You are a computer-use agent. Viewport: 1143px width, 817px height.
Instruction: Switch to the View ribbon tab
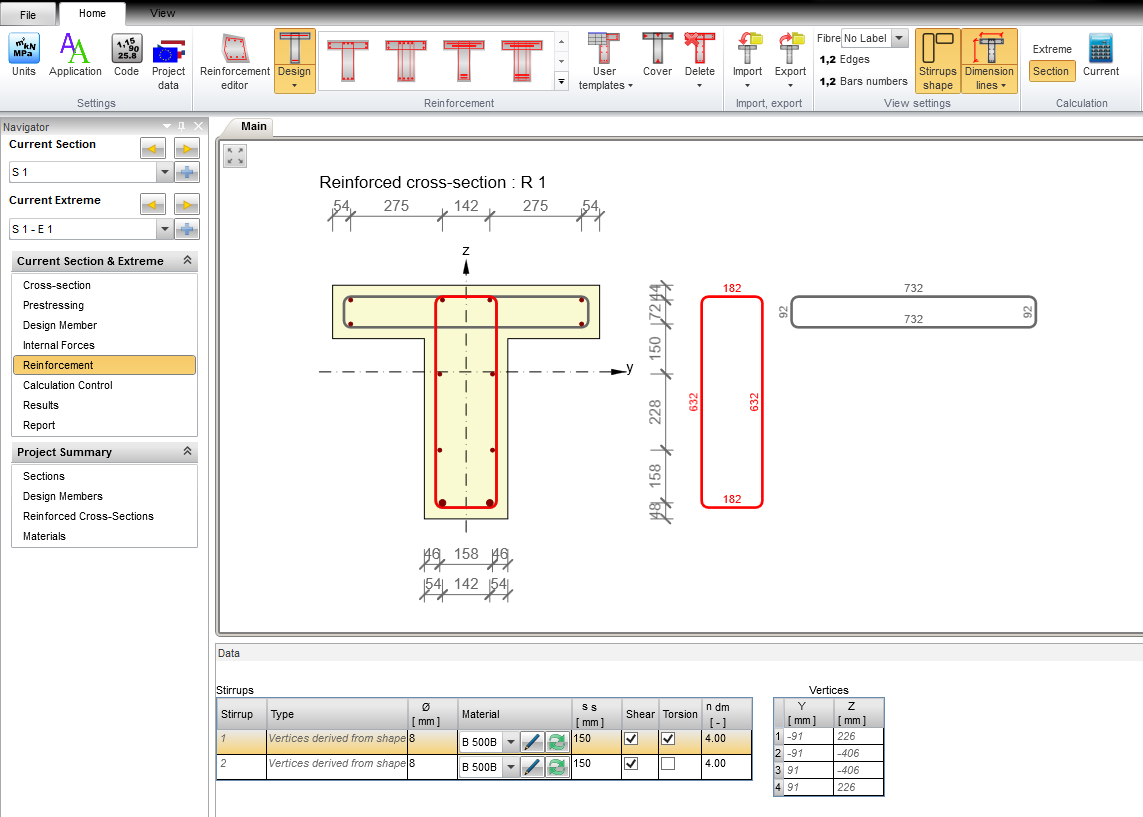tap(162, 14)
